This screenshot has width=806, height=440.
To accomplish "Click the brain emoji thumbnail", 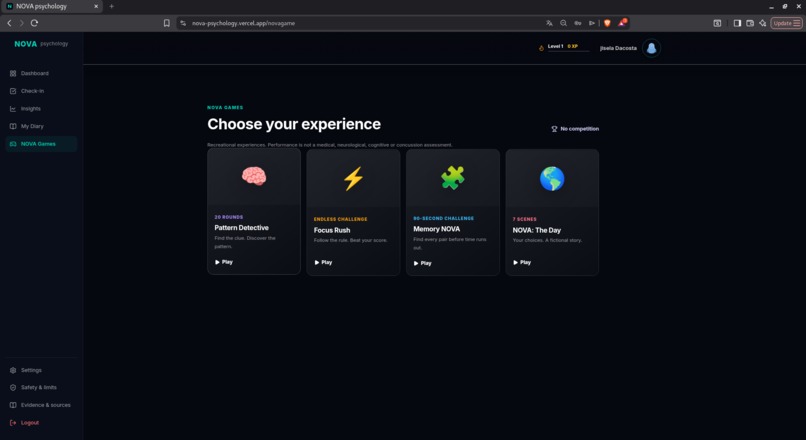I will point(254,177).
